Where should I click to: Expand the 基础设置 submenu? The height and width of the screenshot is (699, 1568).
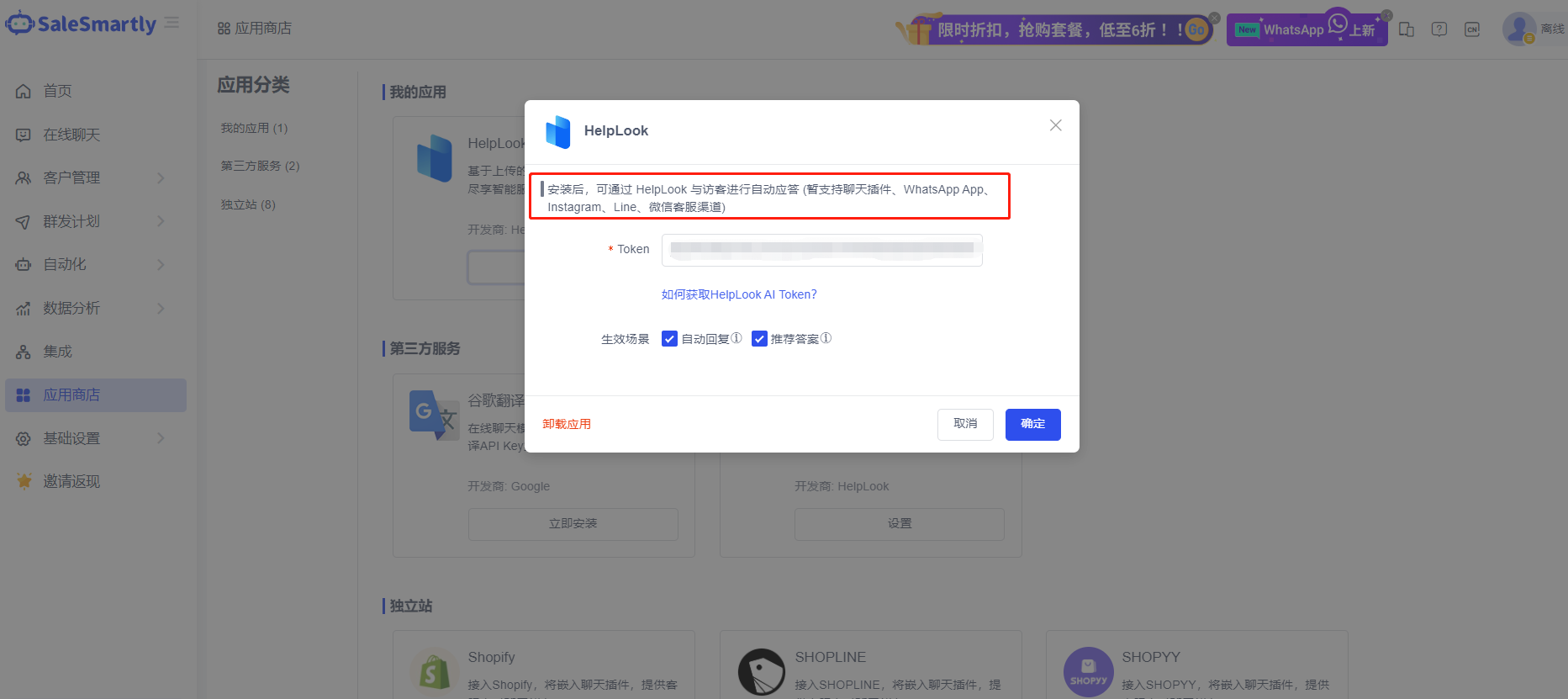161,439
